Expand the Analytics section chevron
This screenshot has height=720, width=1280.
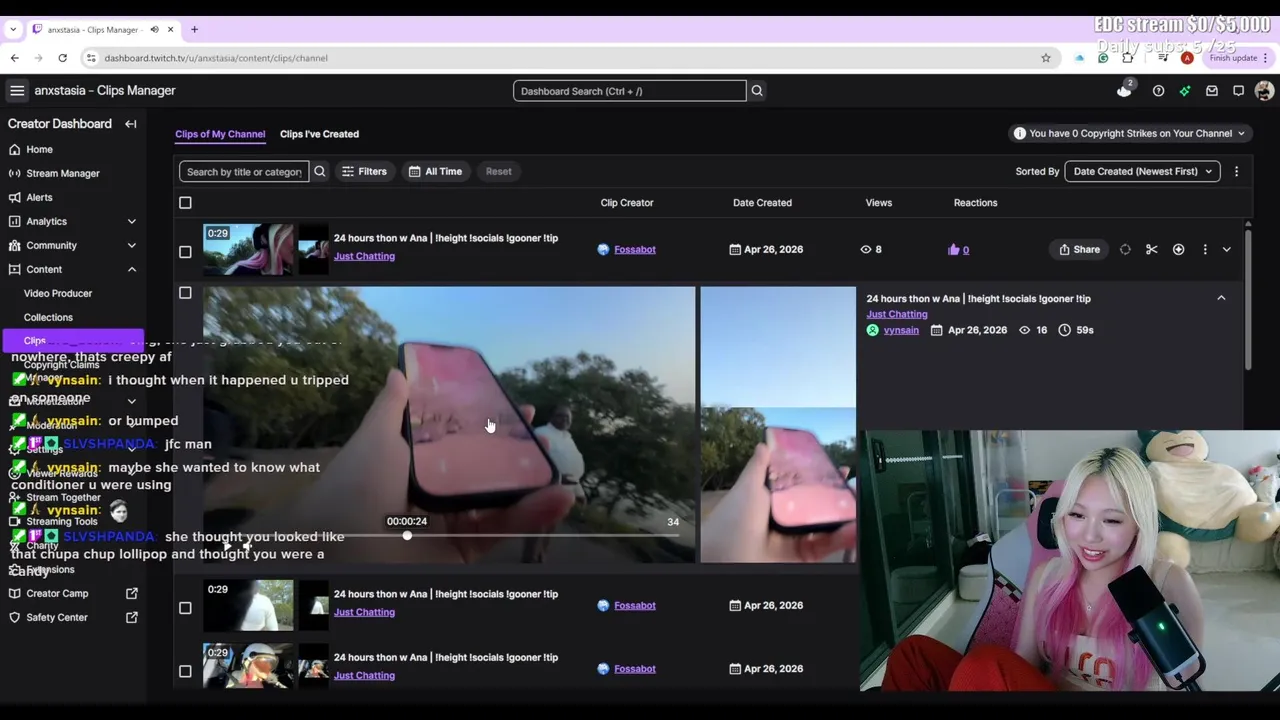[131, 221]
